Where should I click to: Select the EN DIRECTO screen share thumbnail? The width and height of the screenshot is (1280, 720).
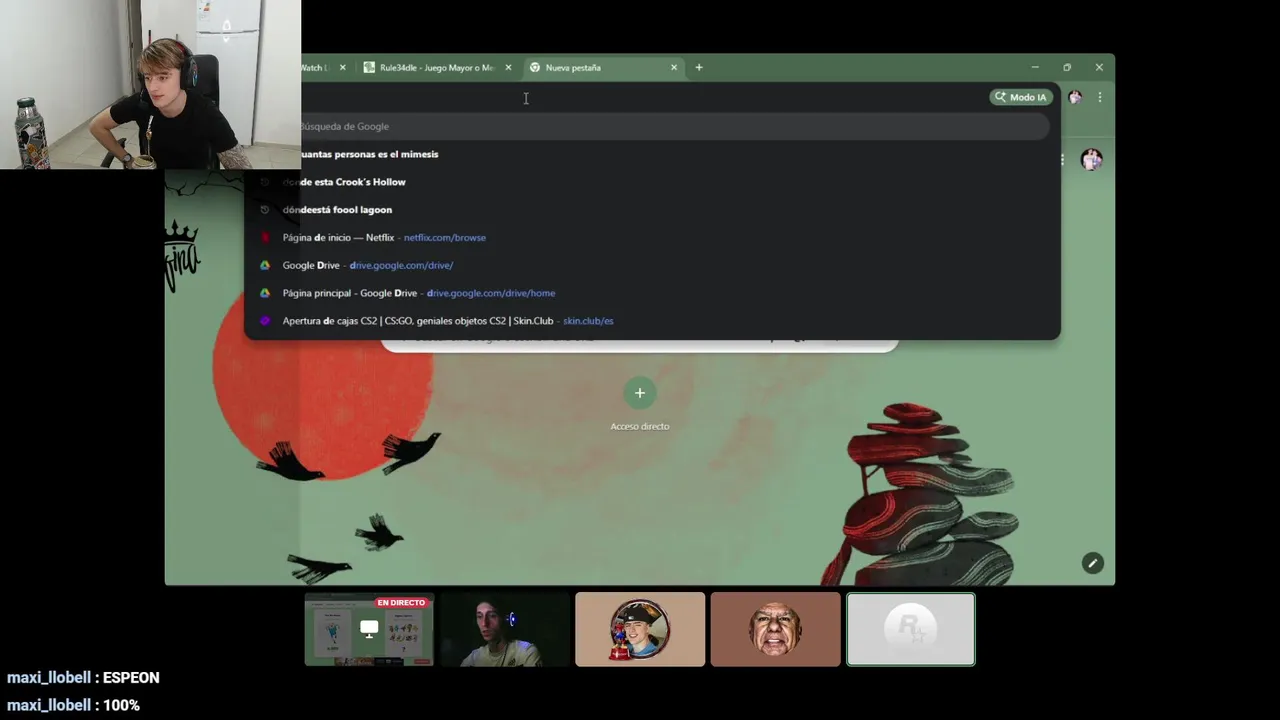coord(369,629)
